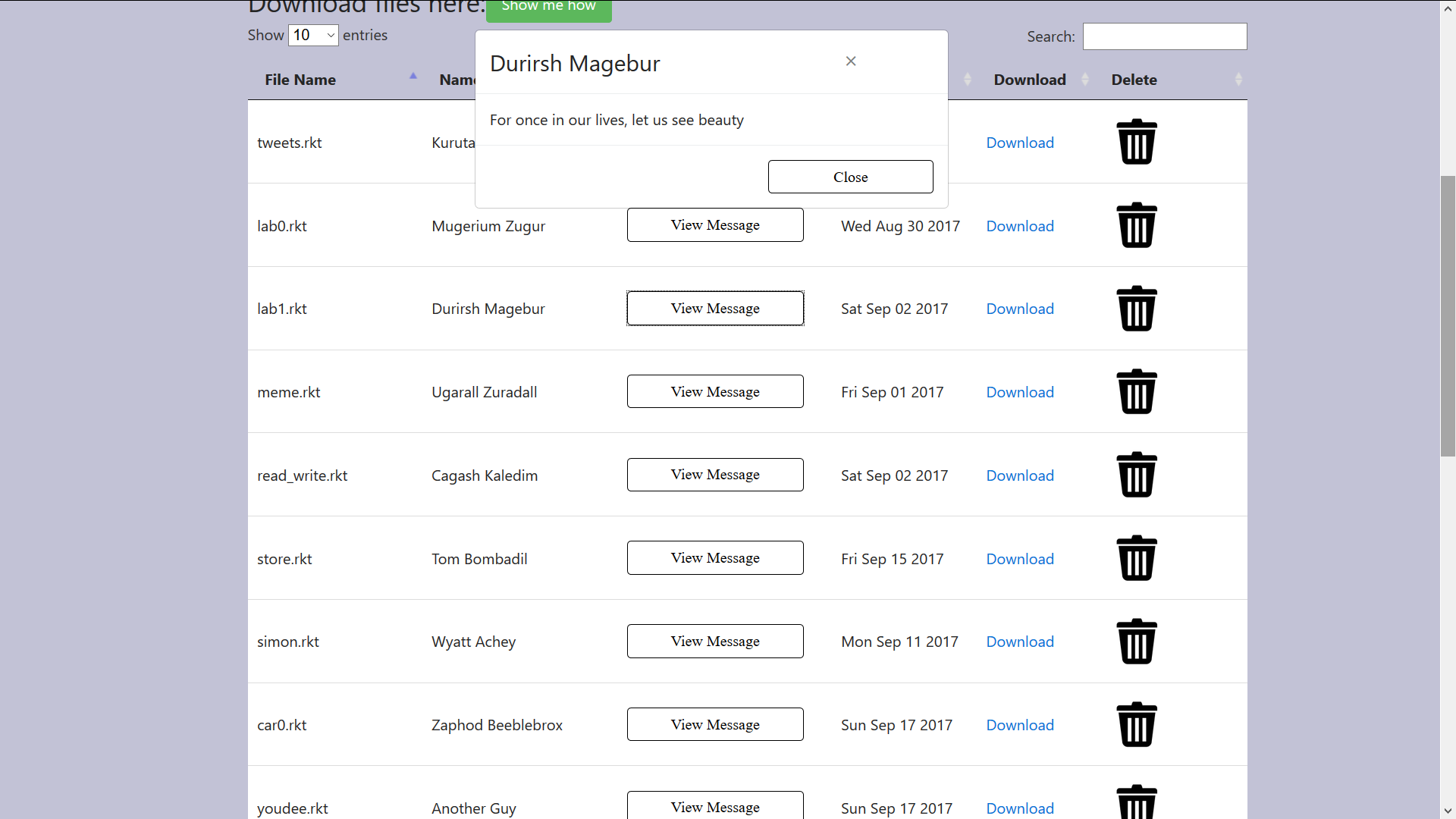Delete store.rkt via trash icon

point(1136,559)
